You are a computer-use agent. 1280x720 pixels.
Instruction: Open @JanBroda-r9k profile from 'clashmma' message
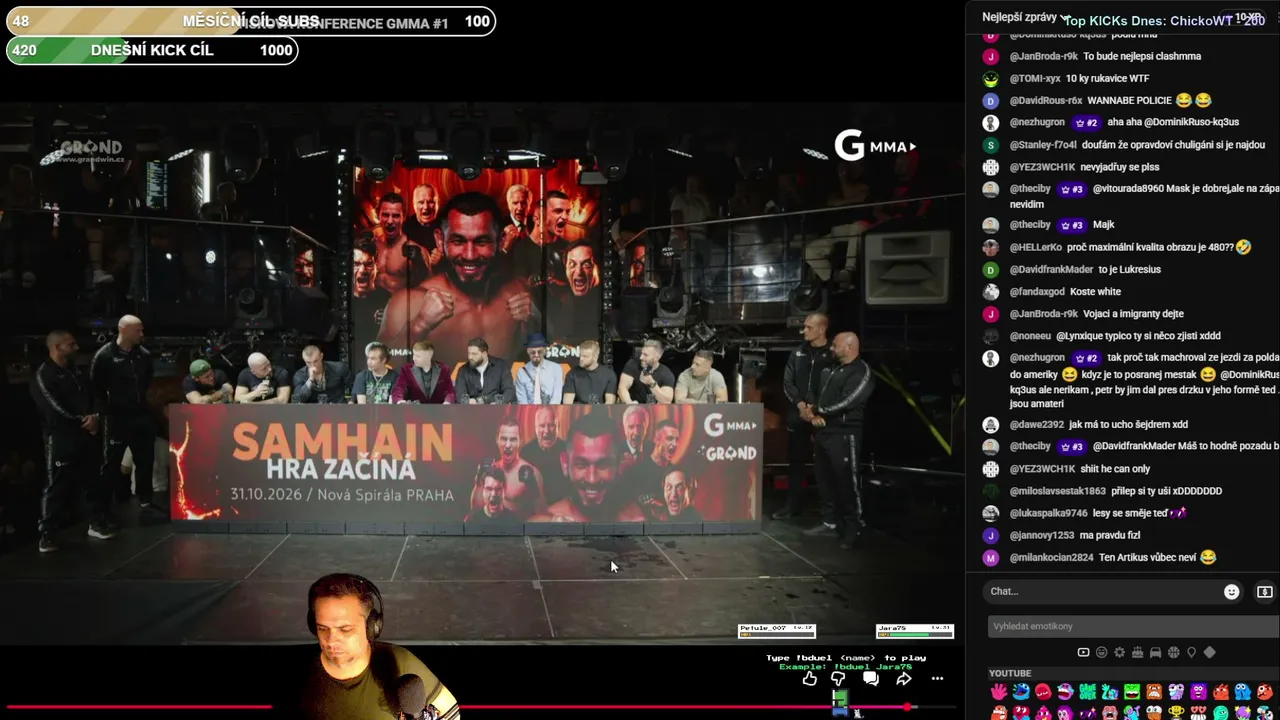tap(1044, 57)
